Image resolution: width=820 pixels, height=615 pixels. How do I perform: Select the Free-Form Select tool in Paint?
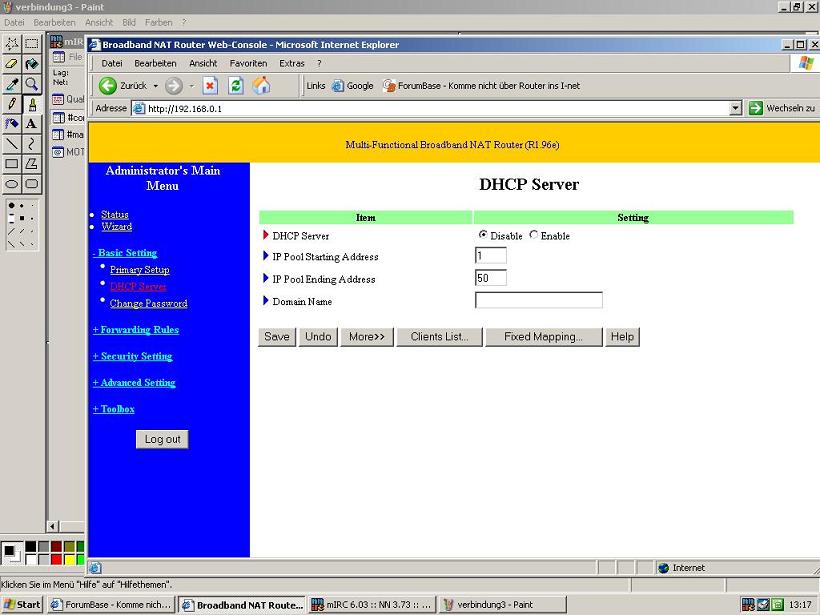(12, 43)
